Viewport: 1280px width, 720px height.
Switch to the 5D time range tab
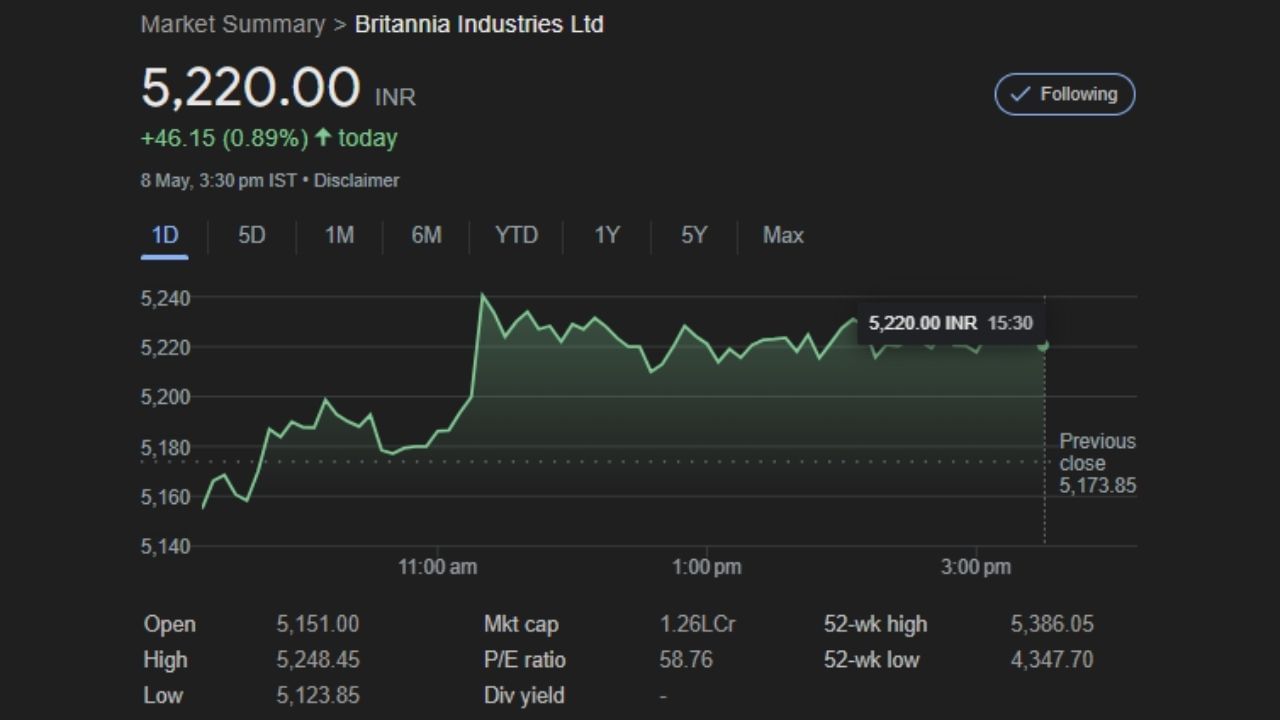[252, 235]
